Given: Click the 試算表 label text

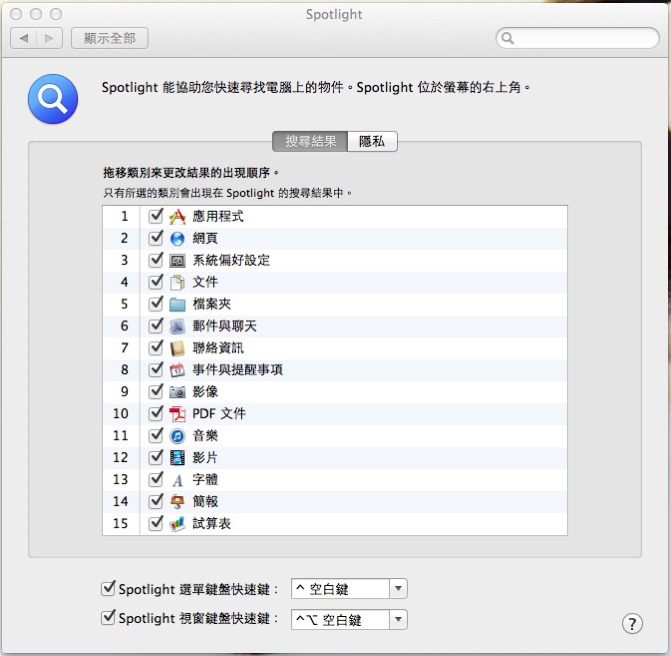Looking at the screenshot, I should (x=211, y=523).
